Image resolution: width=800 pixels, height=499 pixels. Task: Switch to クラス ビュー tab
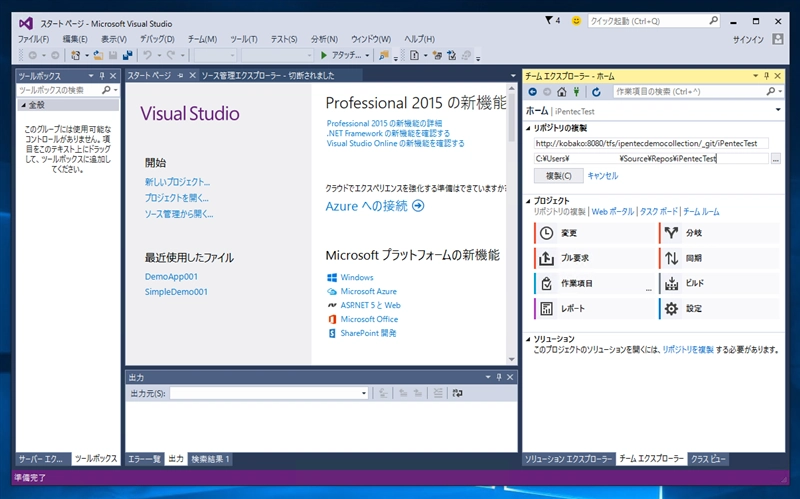click(x=708, y=459)
